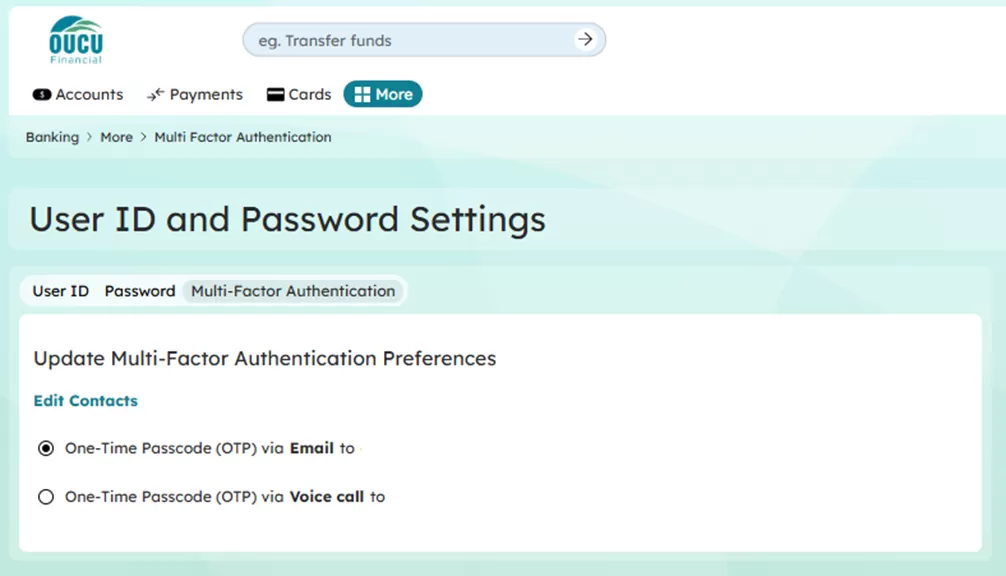Click the Edit Contacts link

point(86,401)
